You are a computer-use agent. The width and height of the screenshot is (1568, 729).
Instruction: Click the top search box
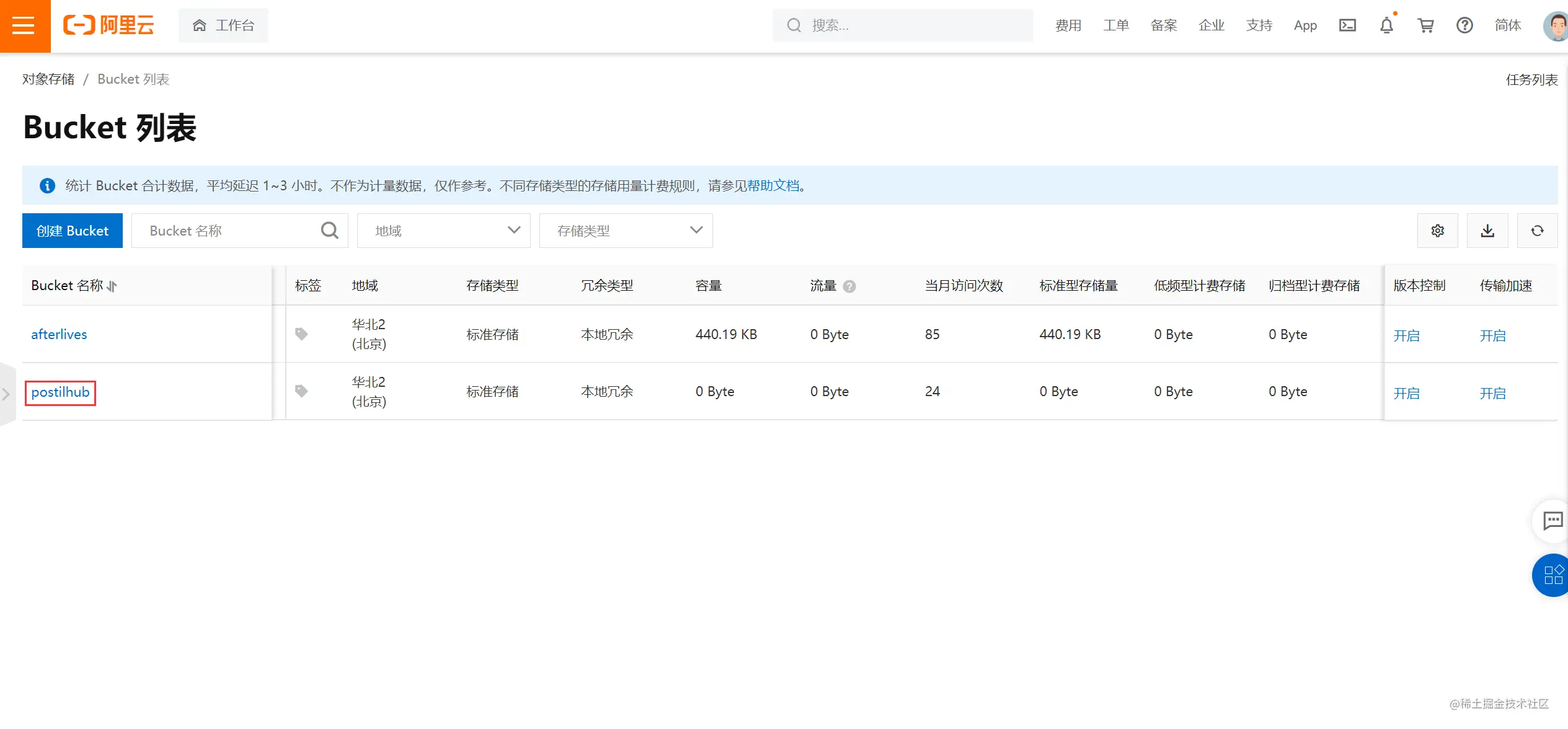903,25
